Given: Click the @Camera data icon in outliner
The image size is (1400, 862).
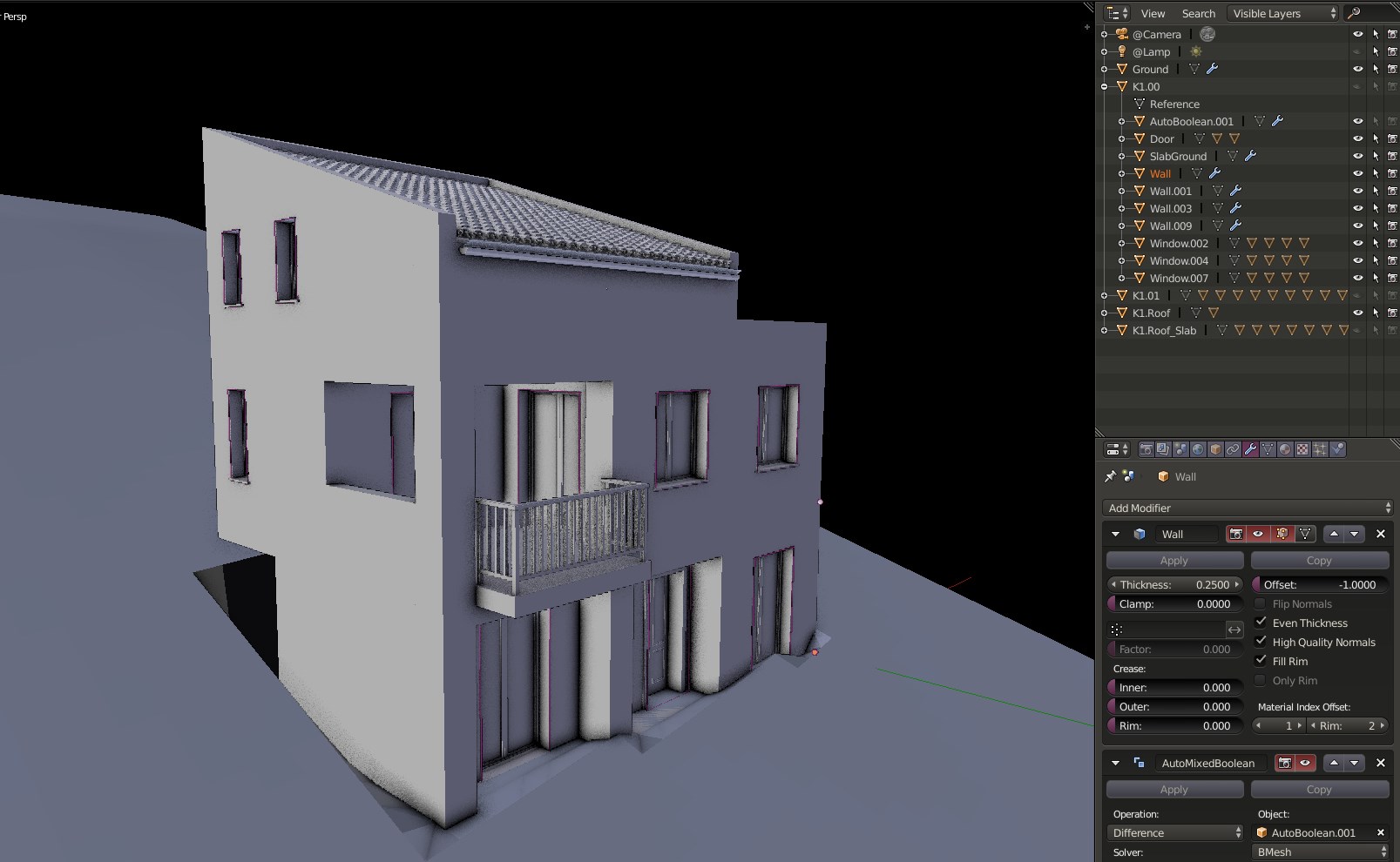Looking at the screenshot, I should (1207, 34).
